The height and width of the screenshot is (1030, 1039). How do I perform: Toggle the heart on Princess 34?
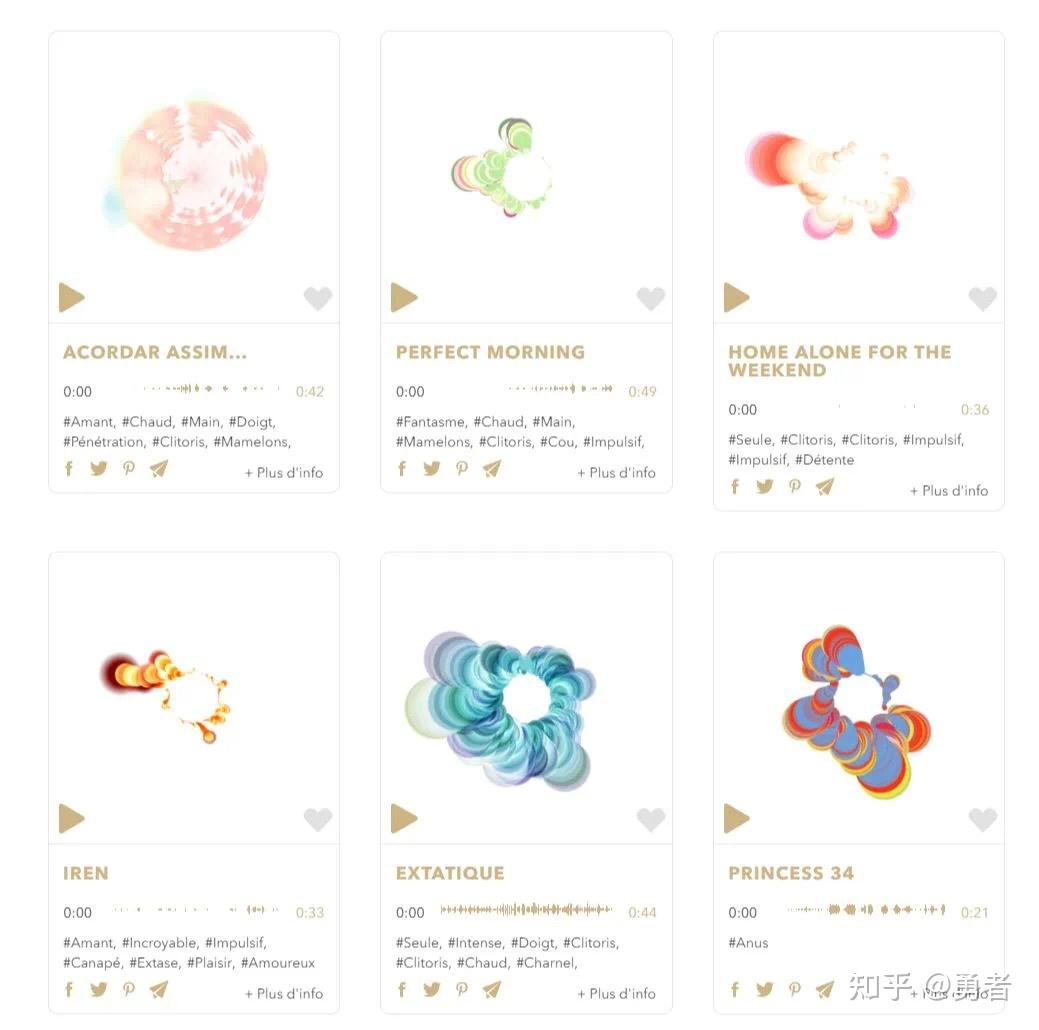[983, 819]
